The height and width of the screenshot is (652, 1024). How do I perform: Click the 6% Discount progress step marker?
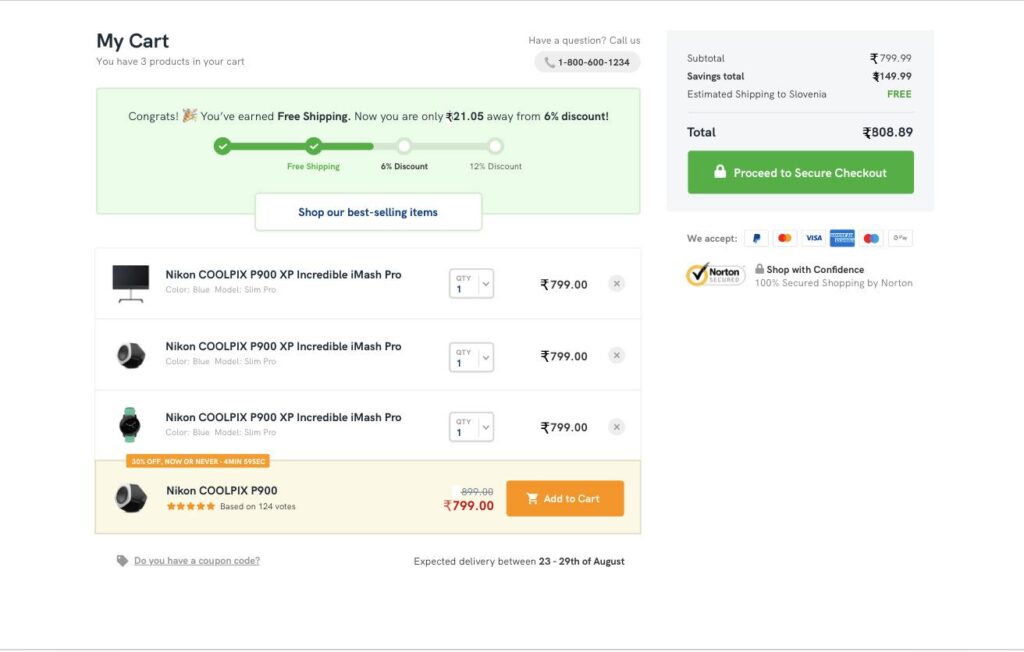coord(404,146)
